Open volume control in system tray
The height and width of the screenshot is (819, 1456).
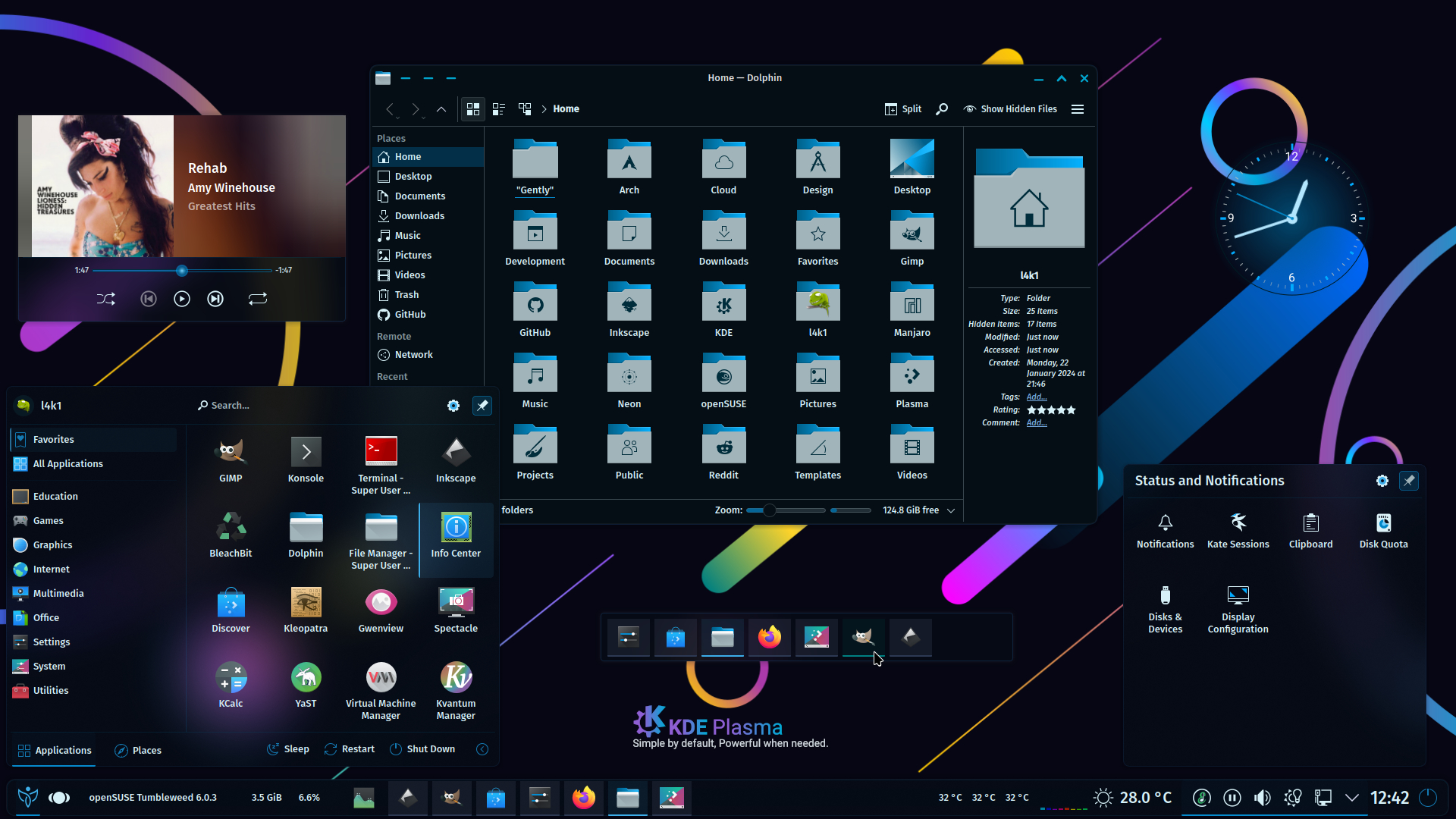[1262, 798]
